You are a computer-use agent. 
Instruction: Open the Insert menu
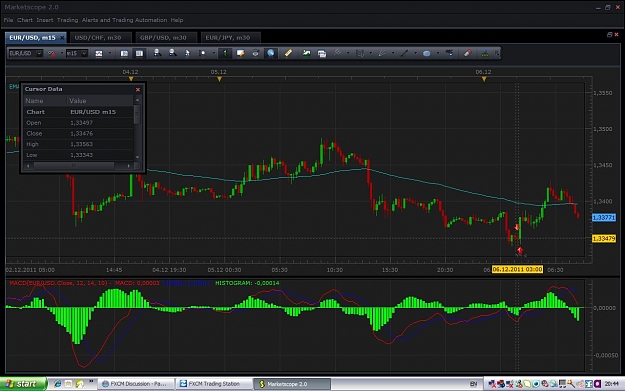point(45,20)
